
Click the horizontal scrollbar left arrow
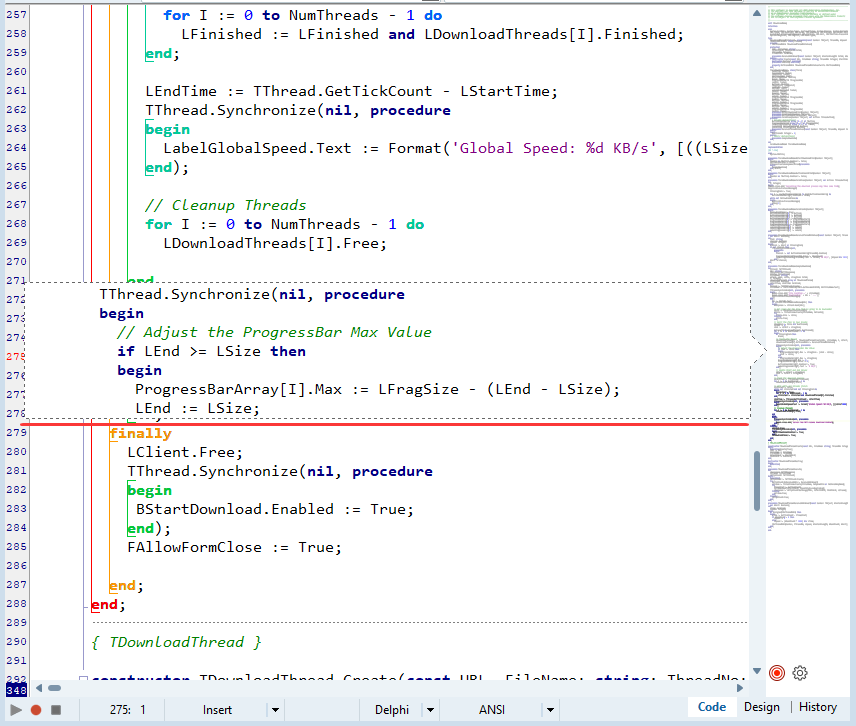point(39,688)
